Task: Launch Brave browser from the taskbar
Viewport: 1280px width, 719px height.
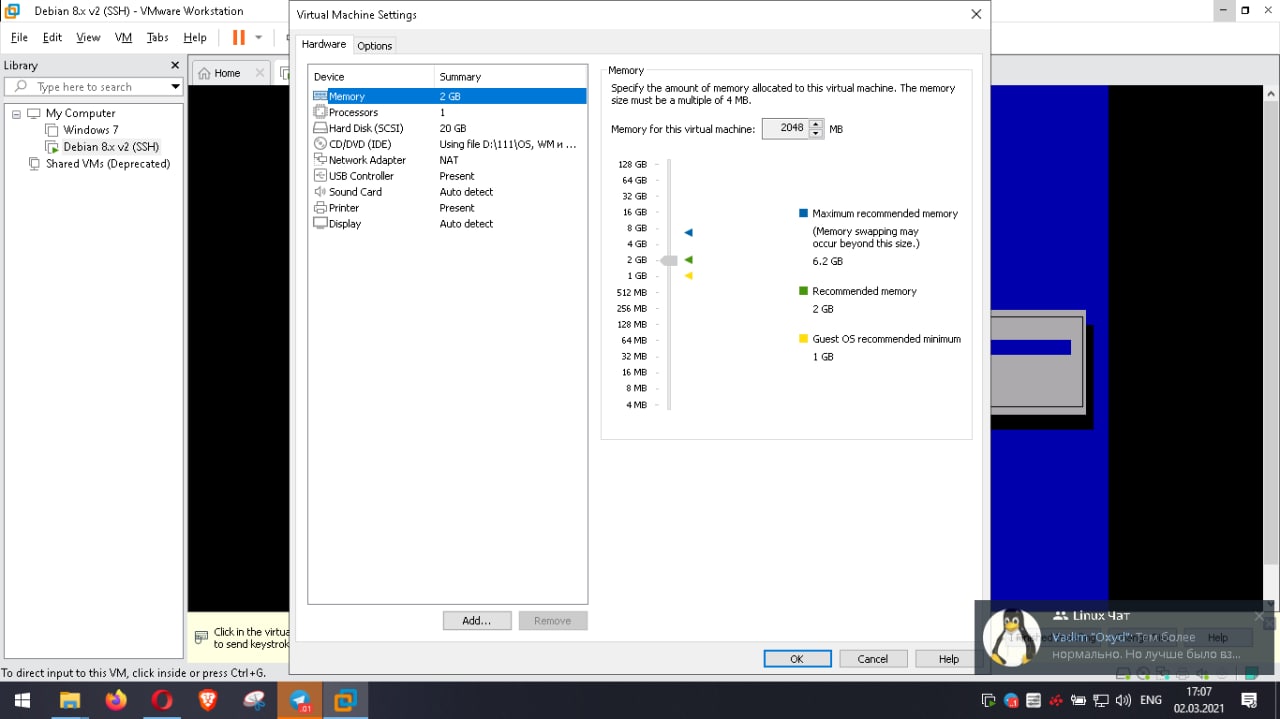Action: pyautogui.click(x=208, y=700)
